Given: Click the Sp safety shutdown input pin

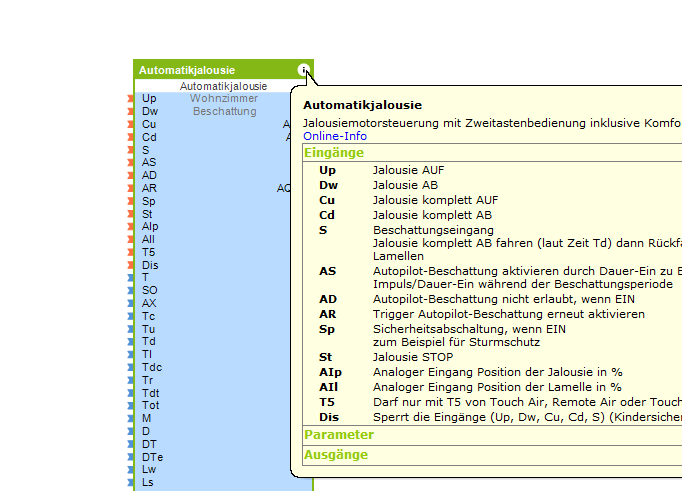Looking at the screenshot, I should click(131, 201).
